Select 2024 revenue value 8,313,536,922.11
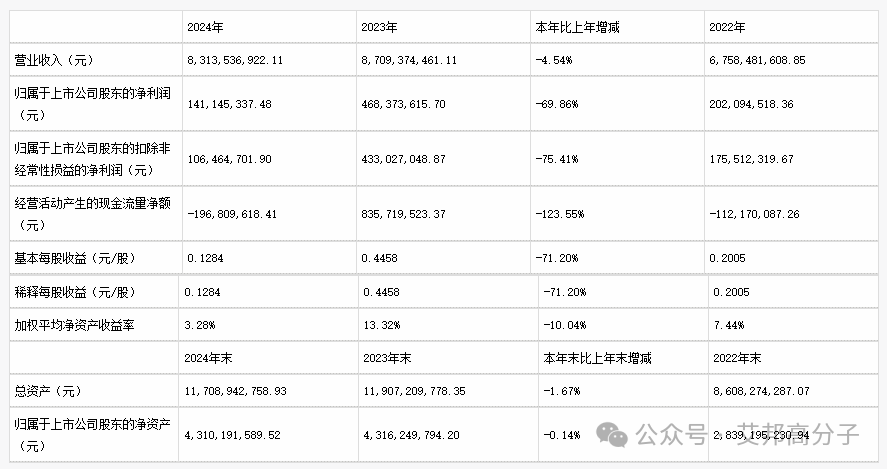 coord(235,60)
